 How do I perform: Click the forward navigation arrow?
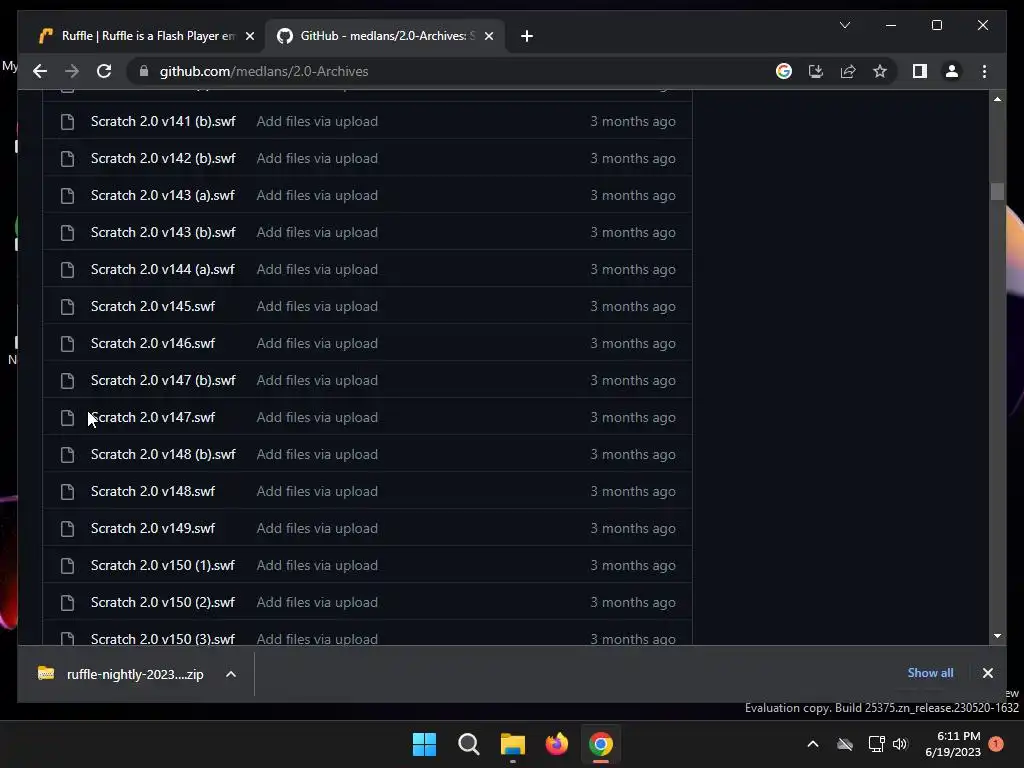72,71
